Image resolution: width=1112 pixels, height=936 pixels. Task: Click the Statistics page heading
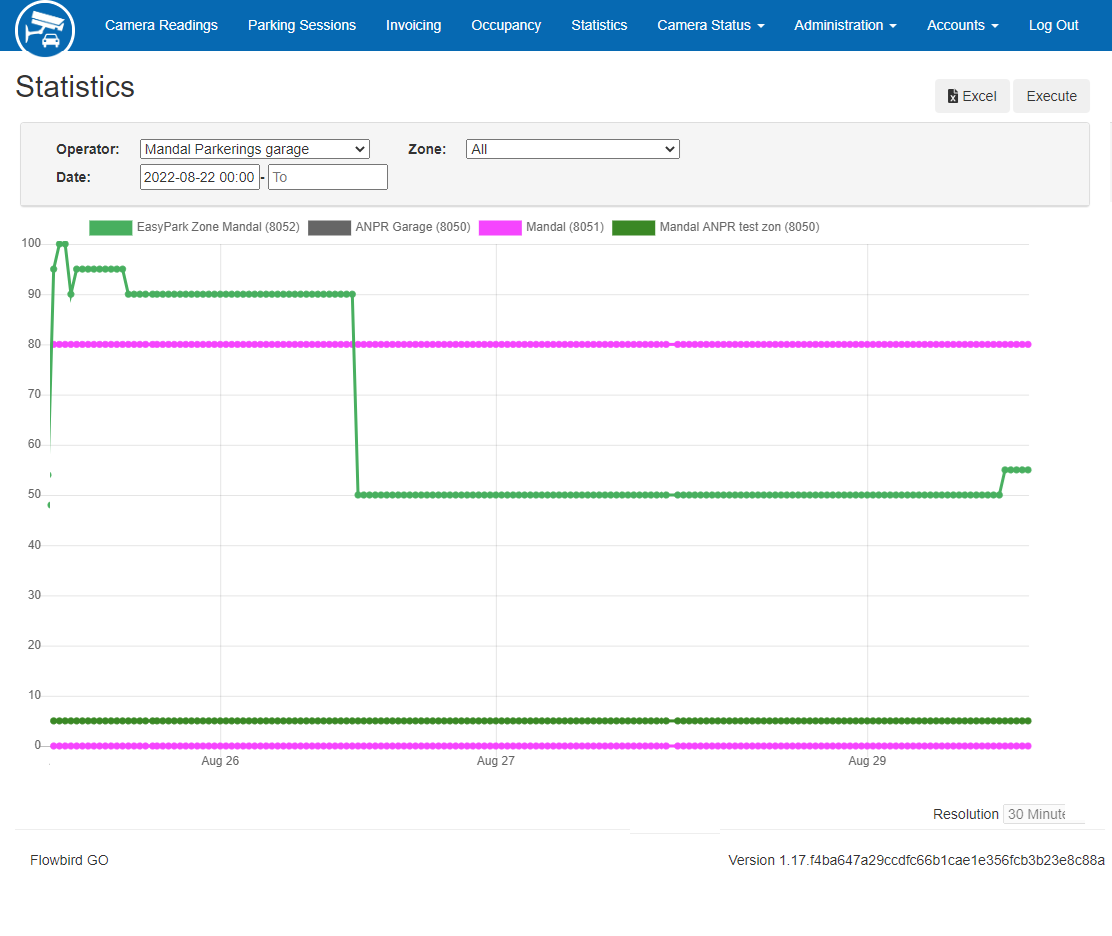pos(75,87)
